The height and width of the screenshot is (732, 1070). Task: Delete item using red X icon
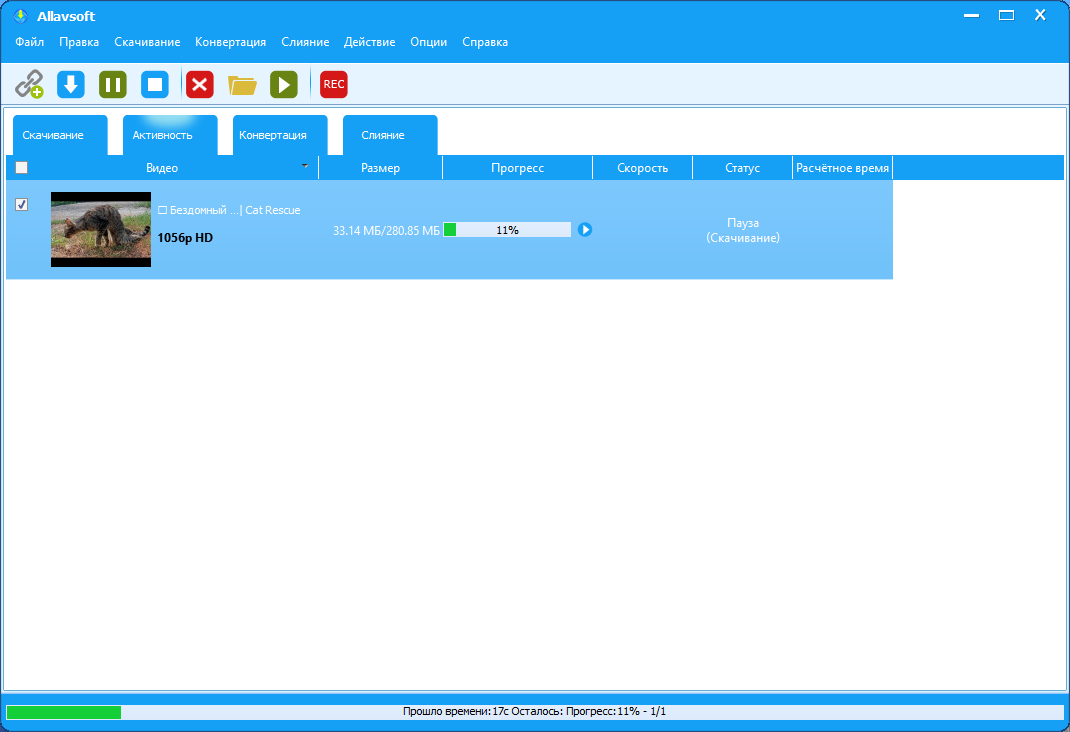(200, 85)
